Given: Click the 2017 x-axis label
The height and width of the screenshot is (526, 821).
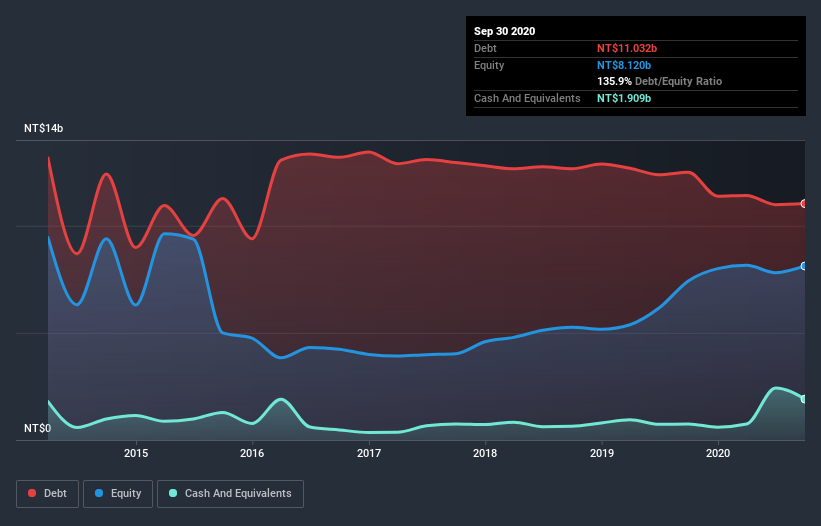Looking at the screenshot, I should 369,453.
